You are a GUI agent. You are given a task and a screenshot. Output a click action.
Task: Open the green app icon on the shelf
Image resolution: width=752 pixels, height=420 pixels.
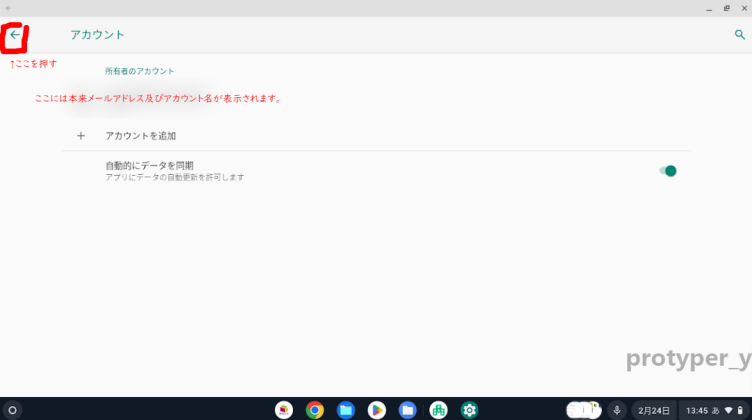coord(438,410)
